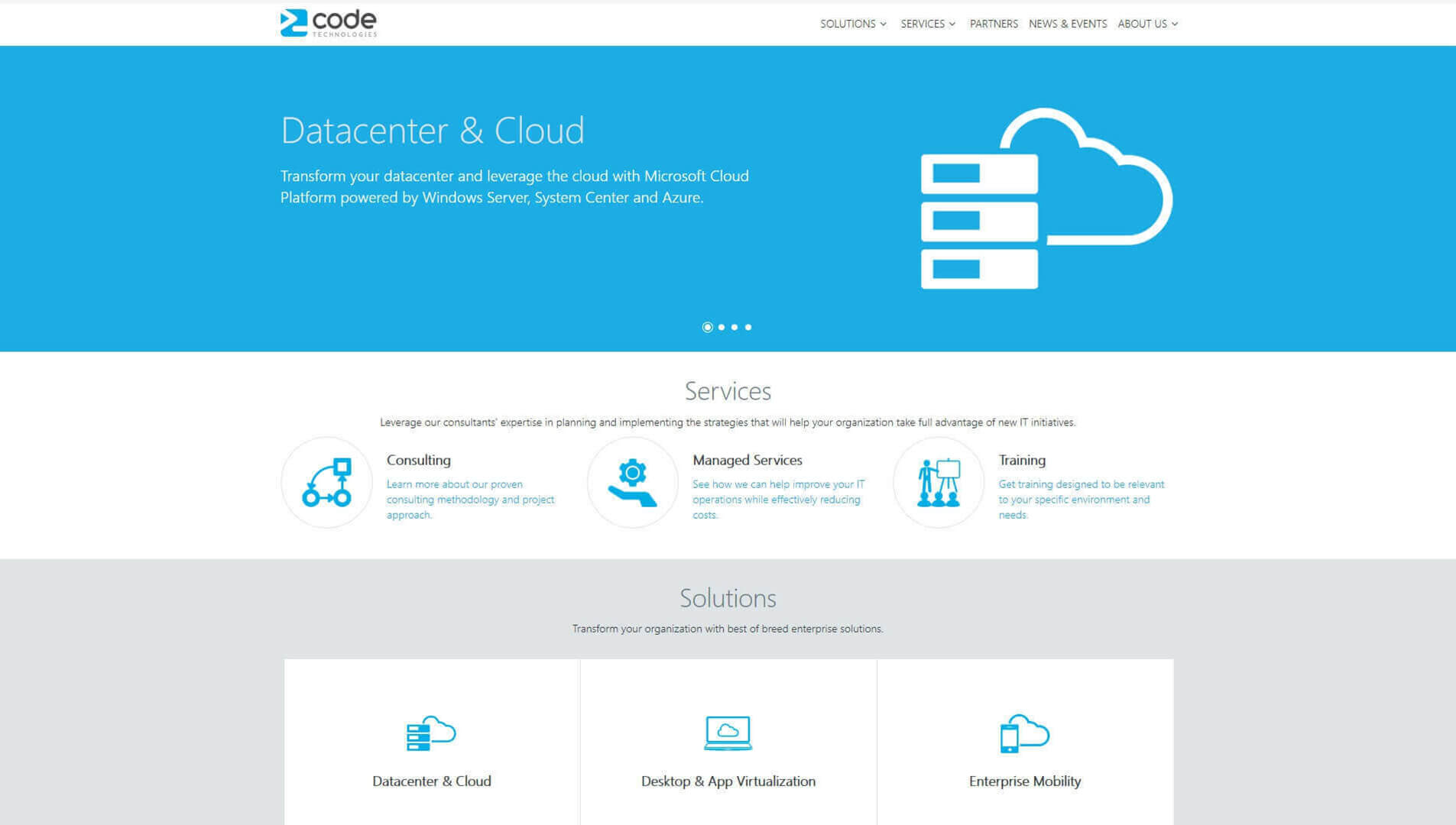Select the first carousel slide dot
This screenshot has width=1456, height=825.
pos(707,327)
